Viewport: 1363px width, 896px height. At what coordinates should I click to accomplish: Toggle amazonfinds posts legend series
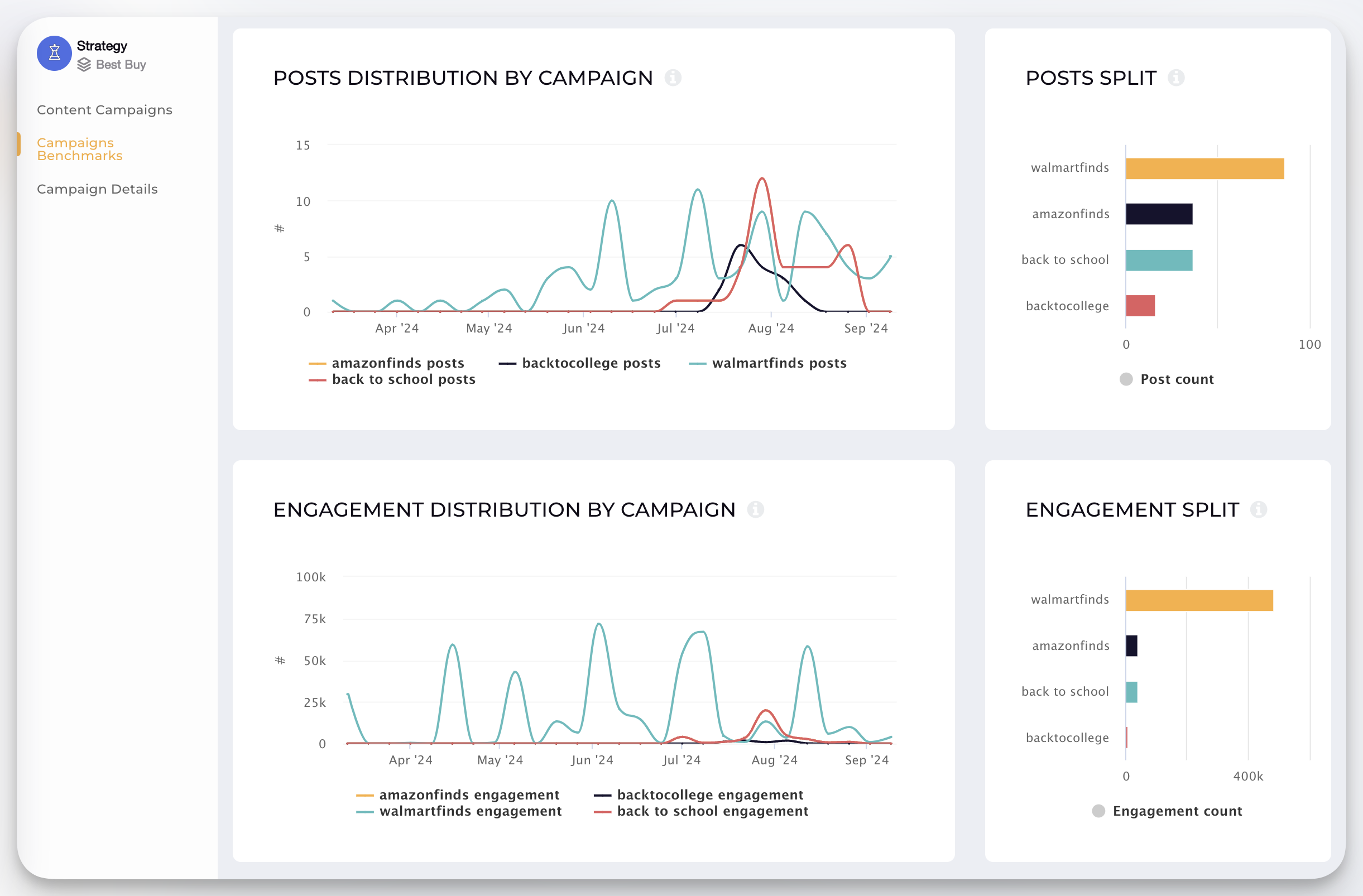click(x=387, y=363)
